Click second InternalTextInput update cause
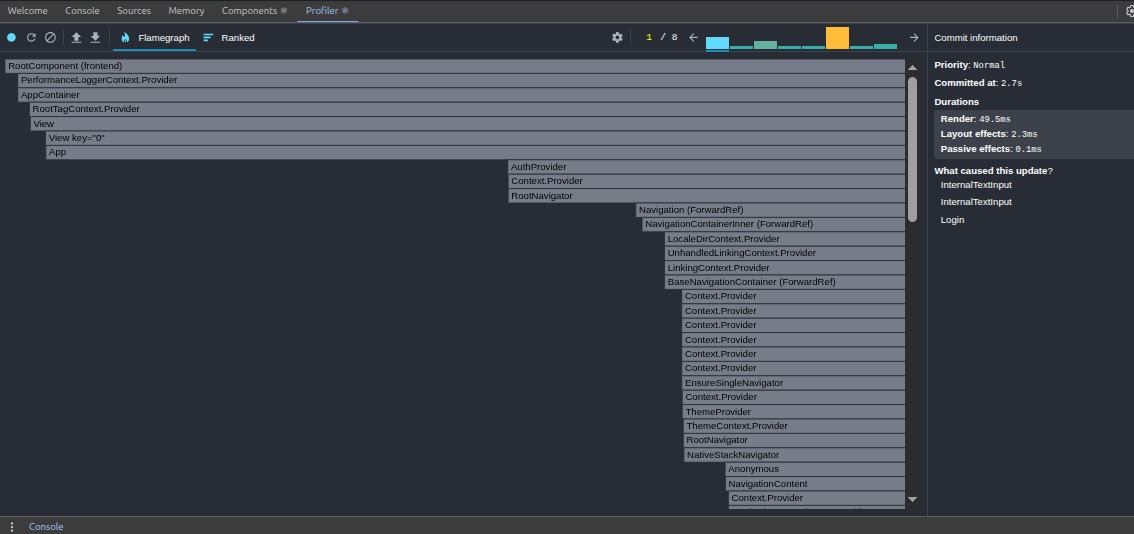This screenshot has height=534, width=1134. pos(976,203)
